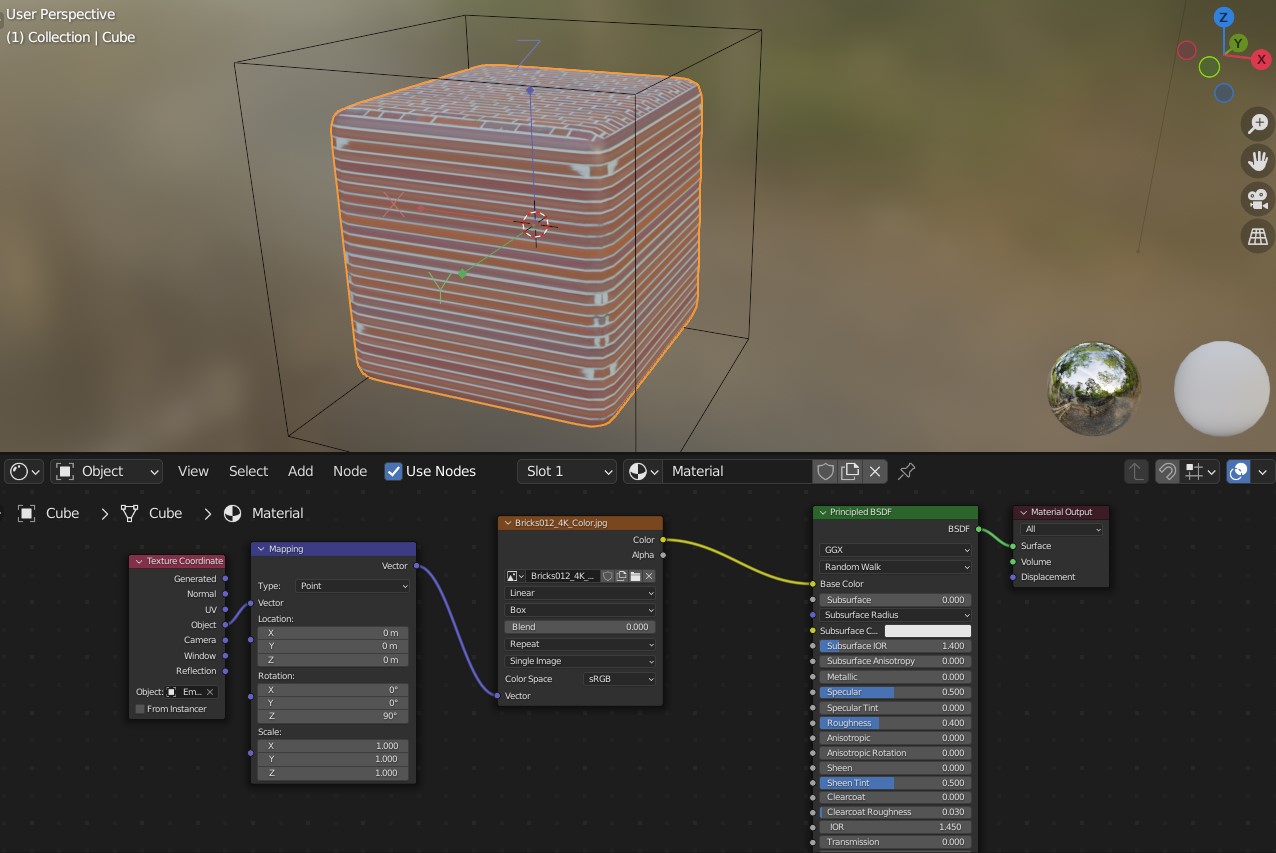Toggle node snapping magnet icon
The image size is (1276, 853).
(1167, 471)
